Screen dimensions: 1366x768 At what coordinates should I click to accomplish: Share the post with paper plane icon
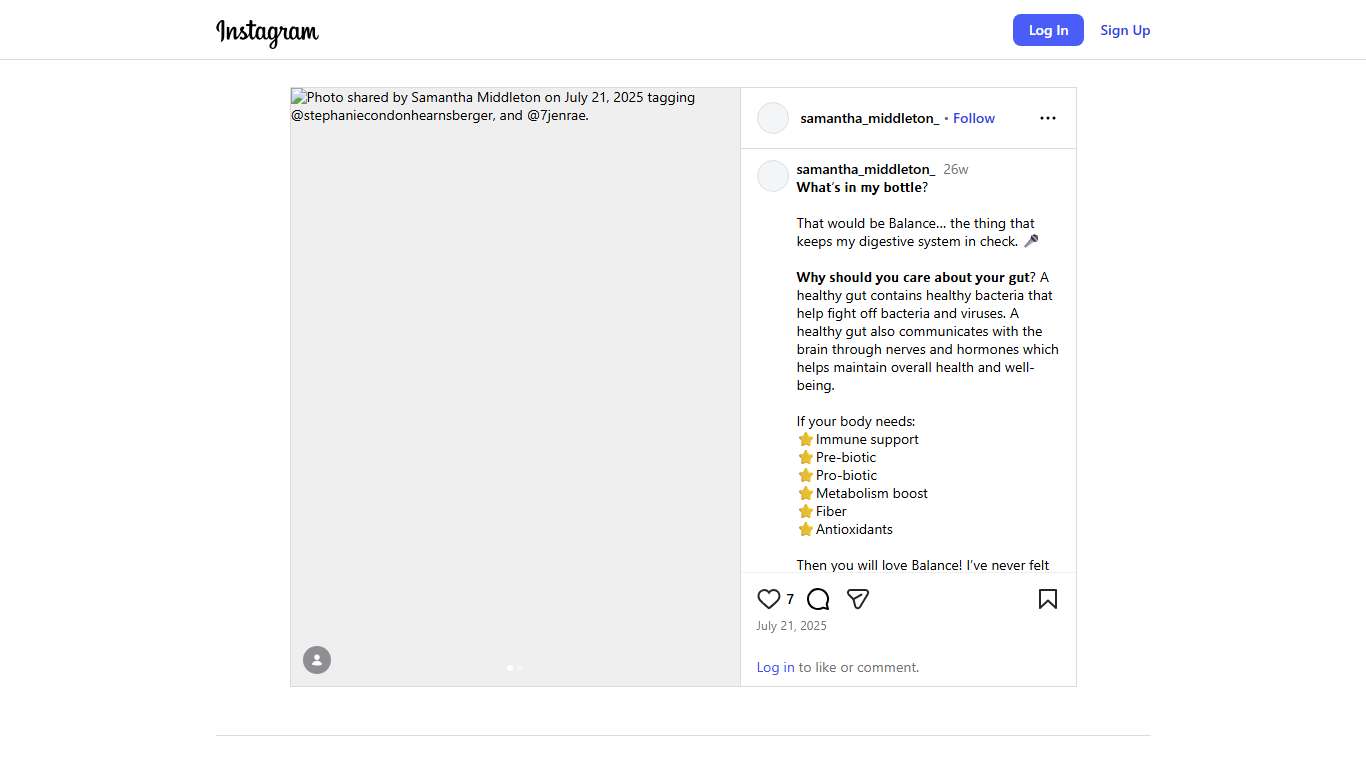(858, 599)
